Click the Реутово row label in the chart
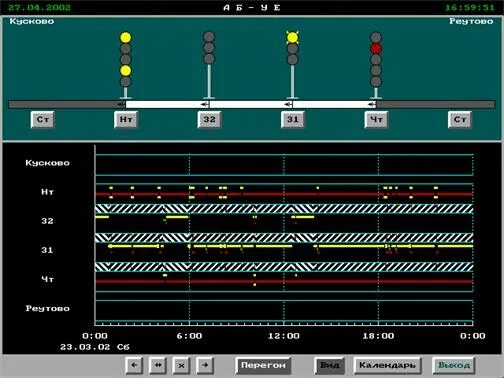This screenshot has height=378, width=504. click(48, 309)
